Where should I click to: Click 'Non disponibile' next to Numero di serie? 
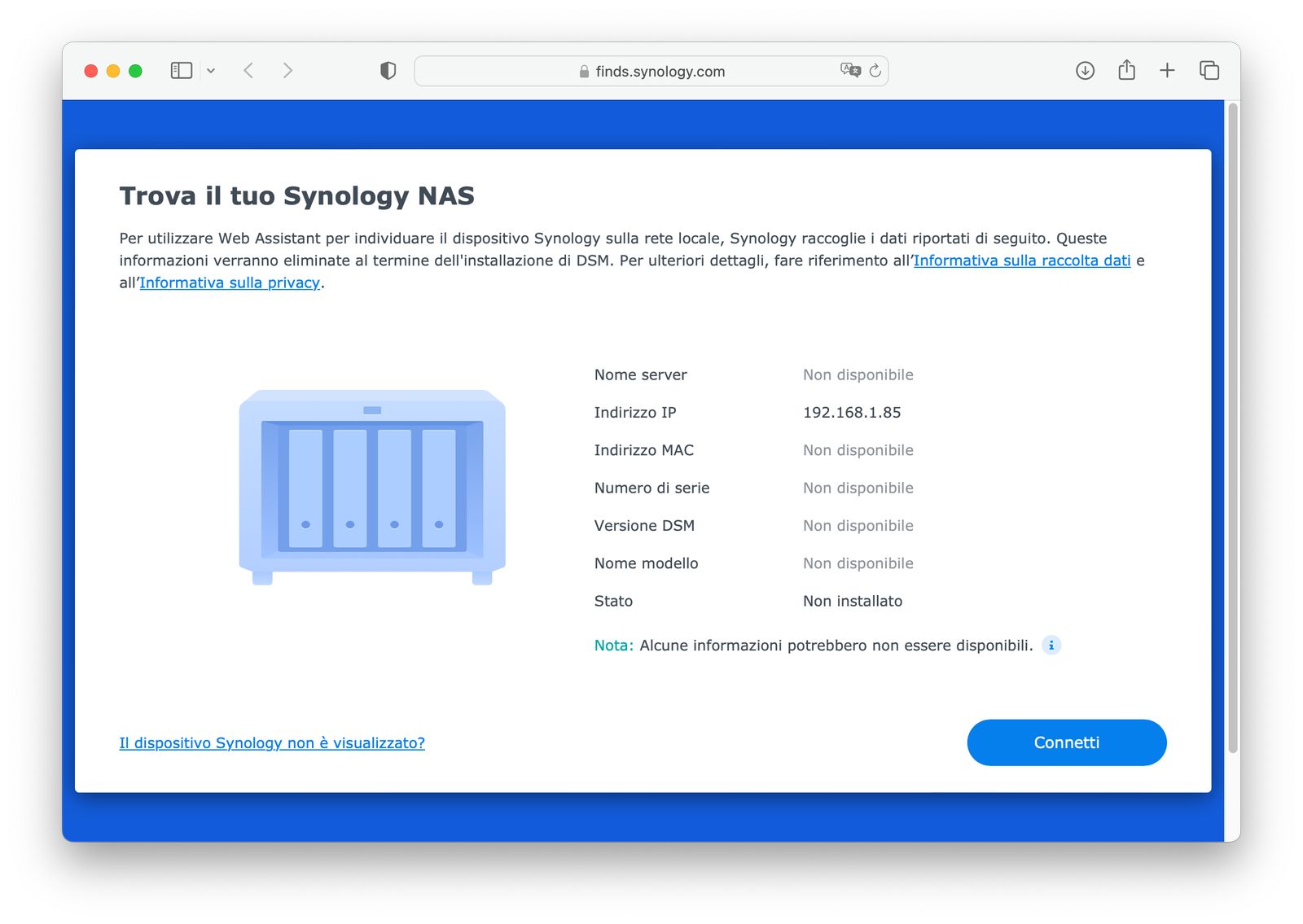coord(858,488)
